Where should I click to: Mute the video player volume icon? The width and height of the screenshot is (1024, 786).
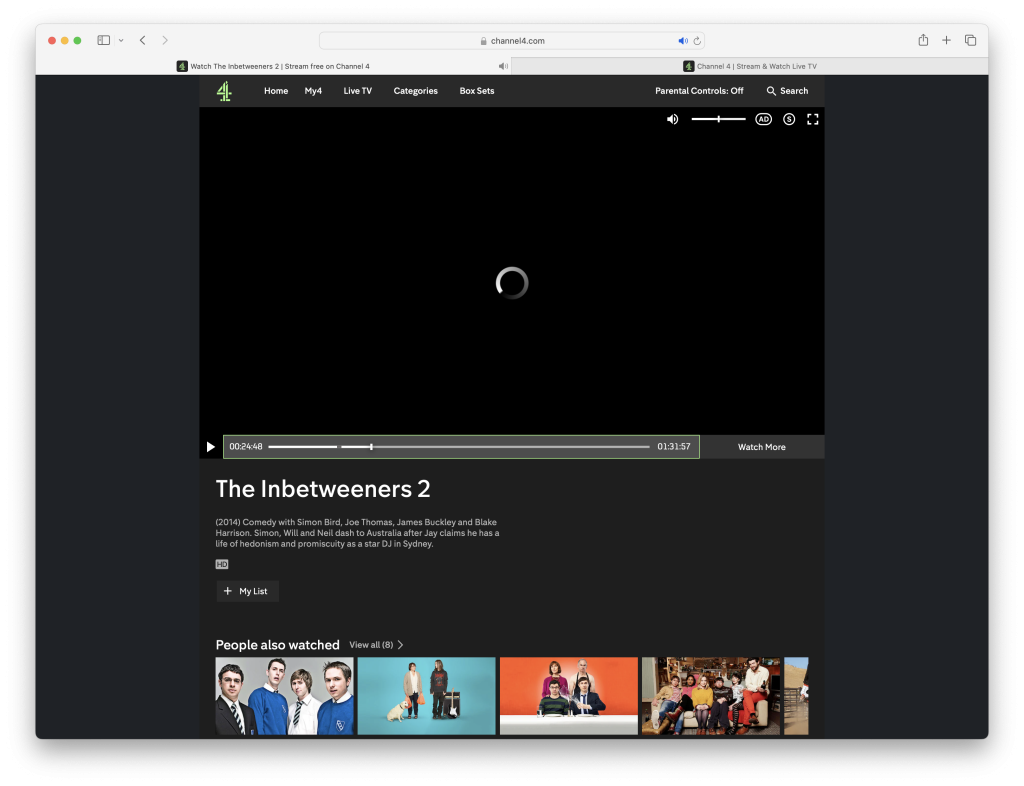pyautogui.click(x=672, y=119)
